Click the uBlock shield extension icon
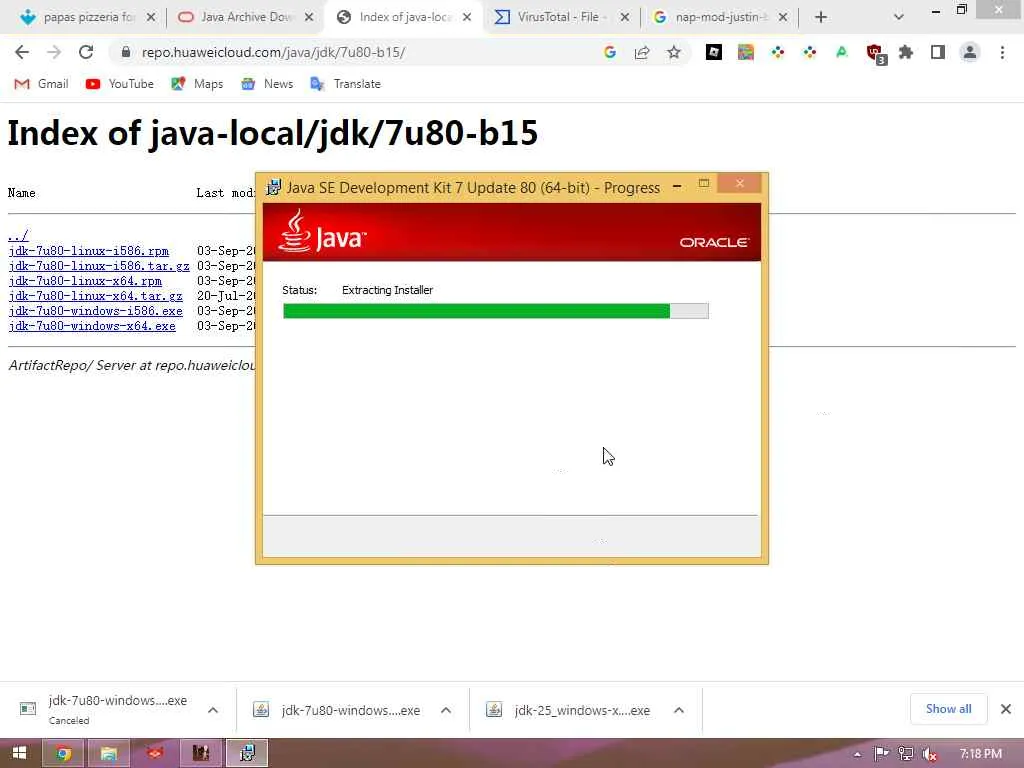Image resolution: width=1024 pixels, height=768 pixels. 875,53
